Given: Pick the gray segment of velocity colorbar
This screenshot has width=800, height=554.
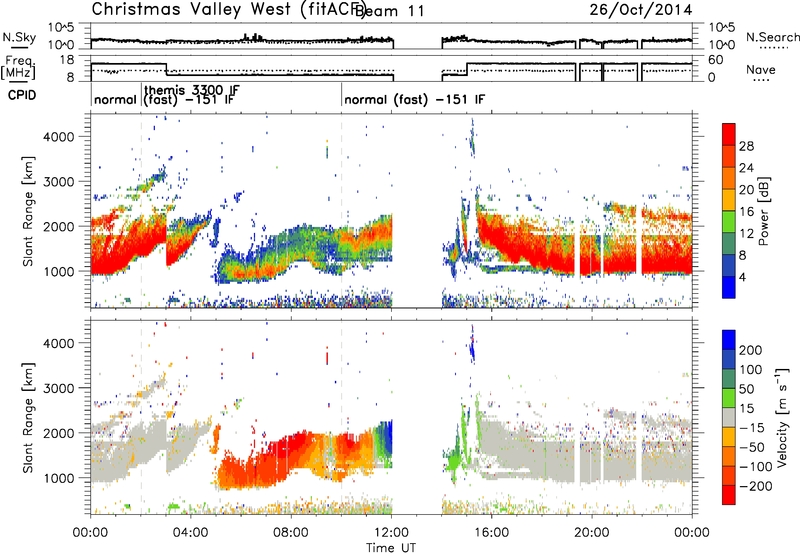Looking at the screenshot, I should 729,417.
